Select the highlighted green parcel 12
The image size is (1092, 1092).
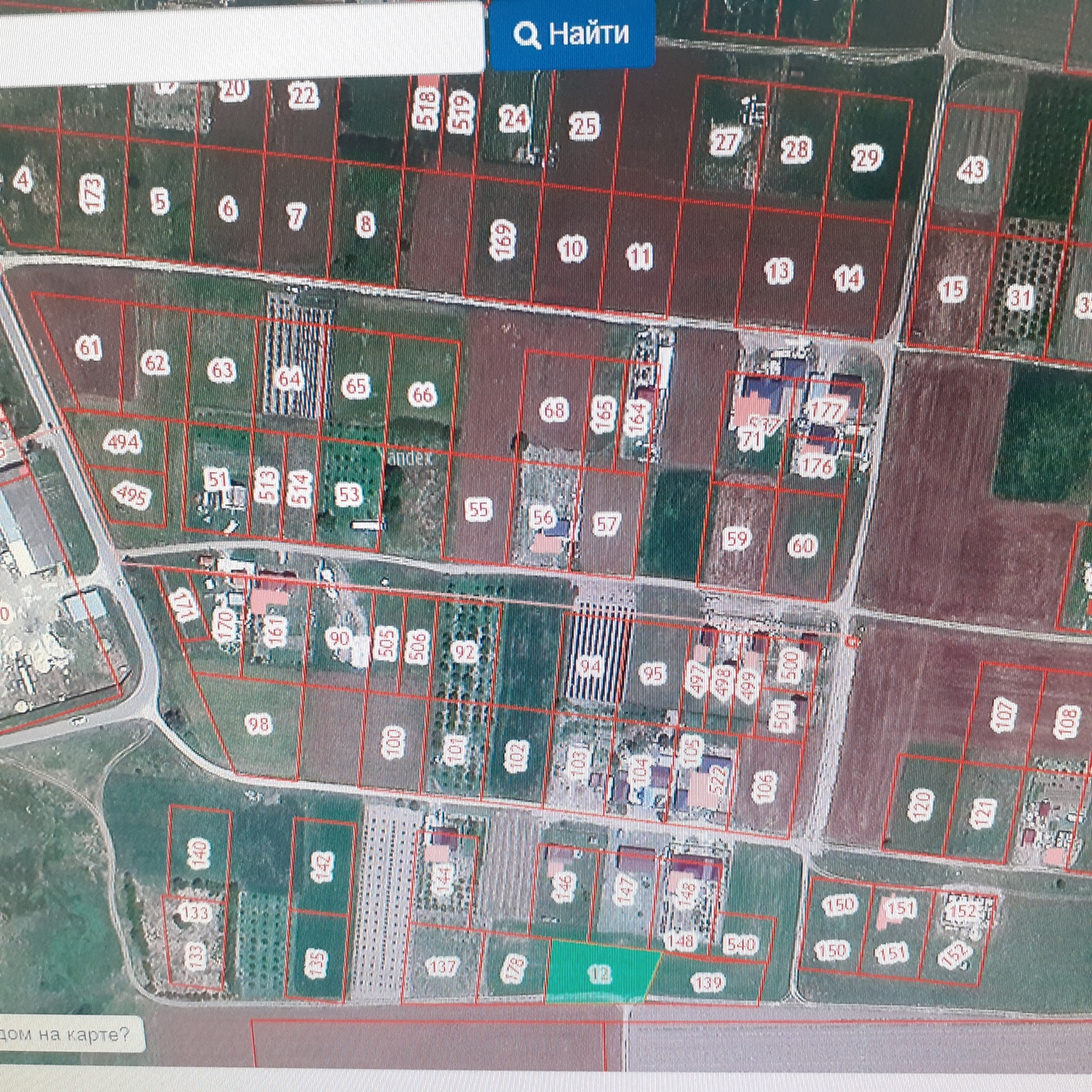click(600, 974)
